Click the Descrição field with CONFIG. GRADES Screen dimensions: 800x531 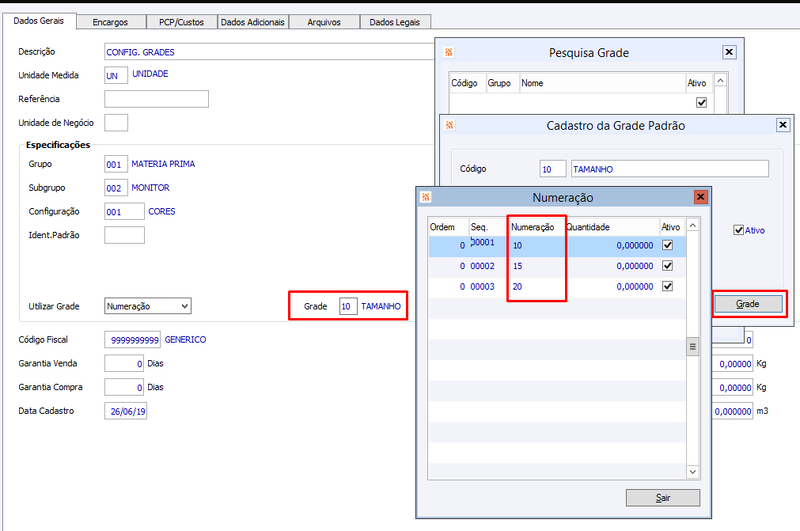click(269, 52)
